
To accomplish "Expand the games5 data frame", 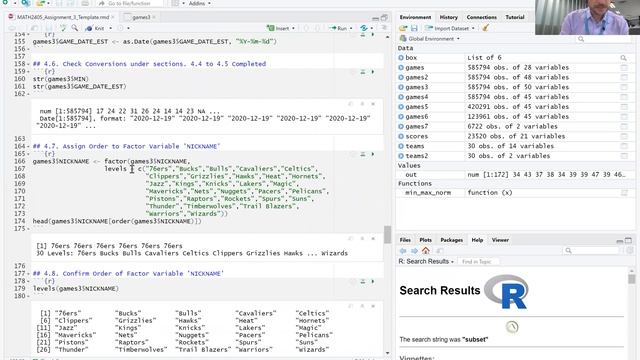I will pos(401,107).
